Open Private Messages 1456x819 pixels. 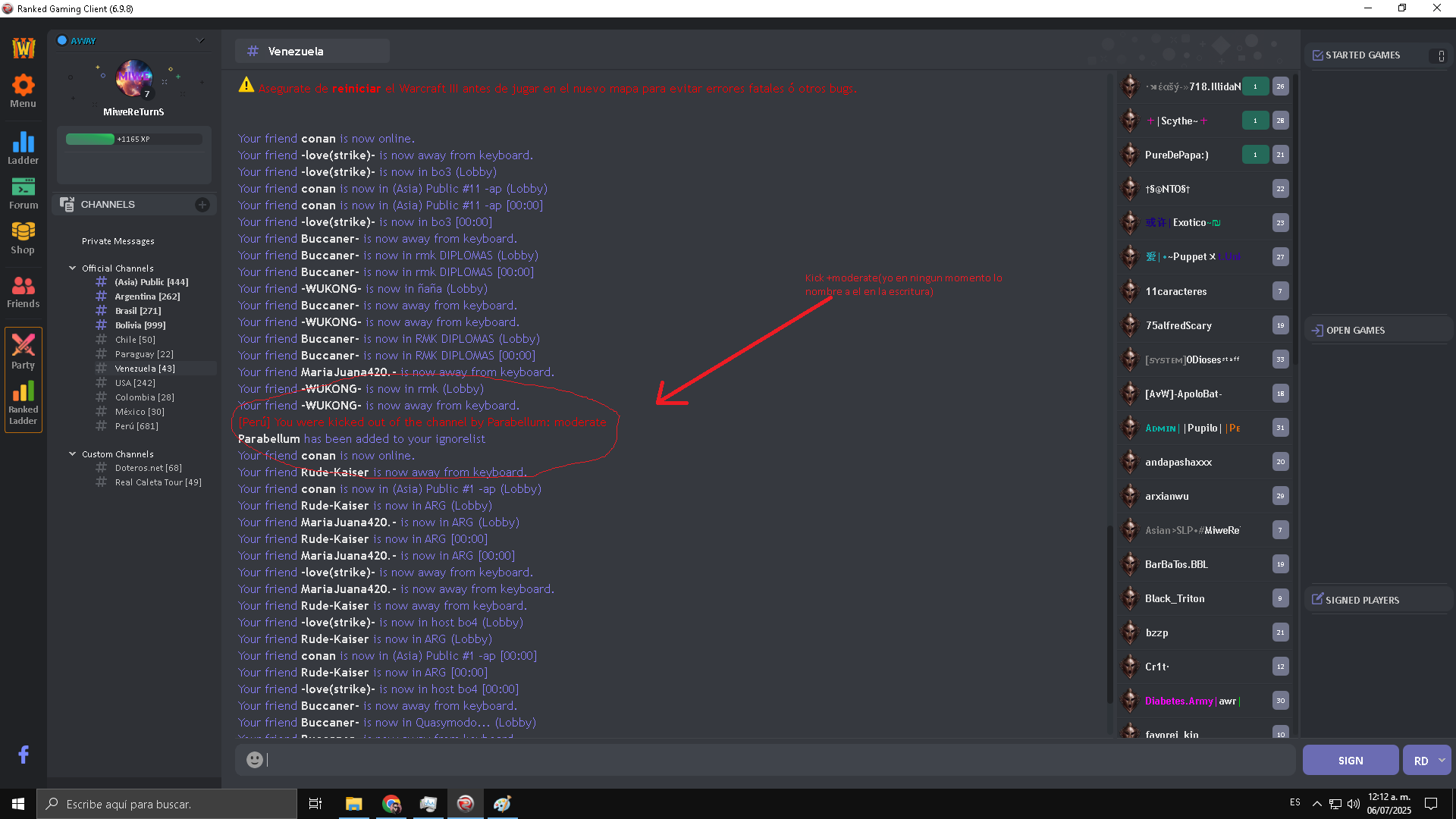tap(118, 241)
